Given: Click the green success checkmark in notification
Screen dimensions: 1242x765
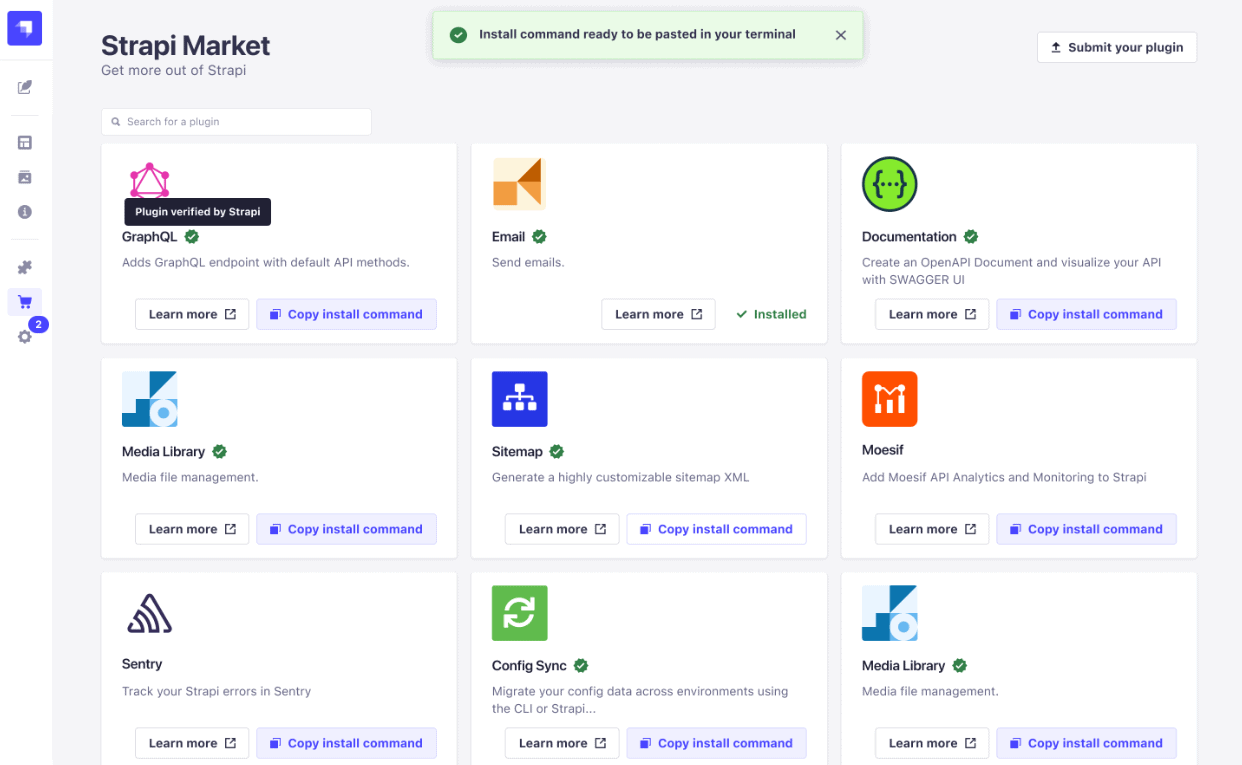Looking at the screenshot, I should click(458, 35).
